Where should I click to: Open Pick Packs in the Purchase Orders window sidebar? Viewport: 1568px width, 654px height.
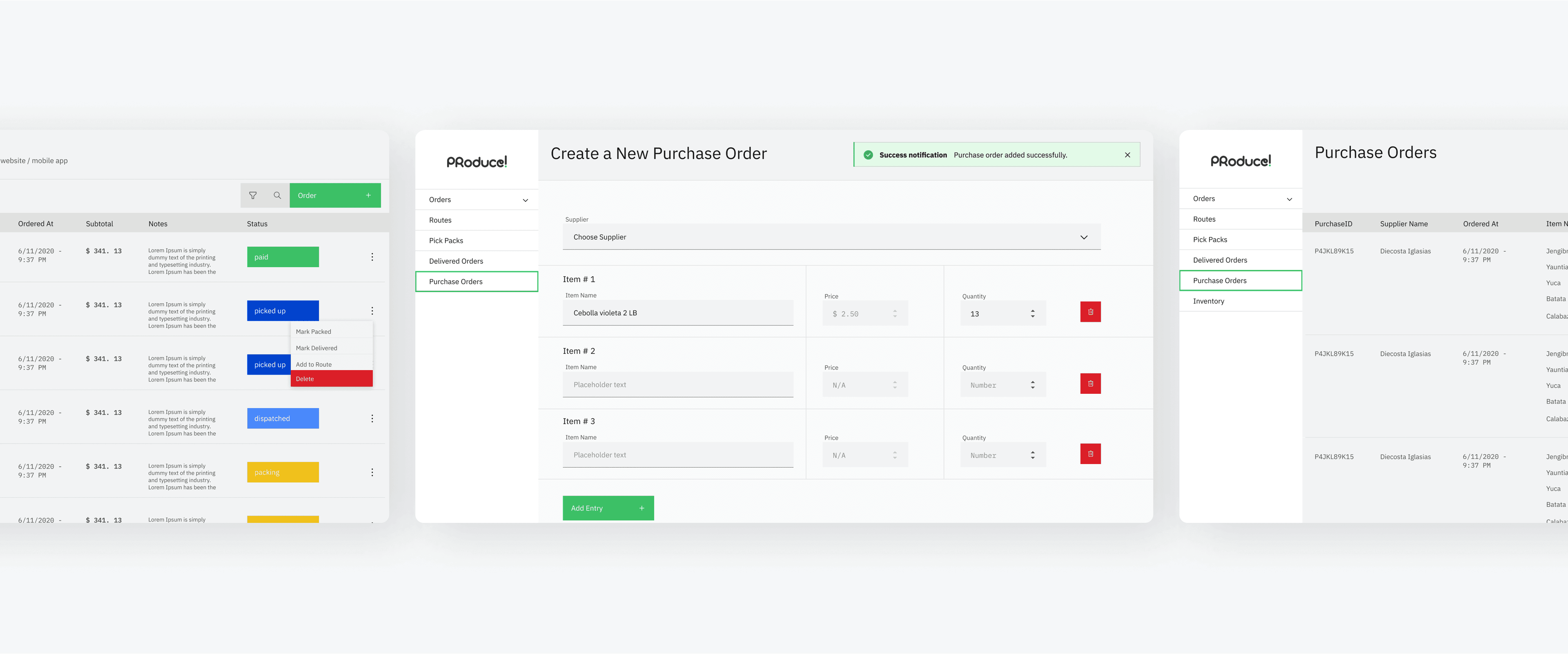(x=1241, y=239)
